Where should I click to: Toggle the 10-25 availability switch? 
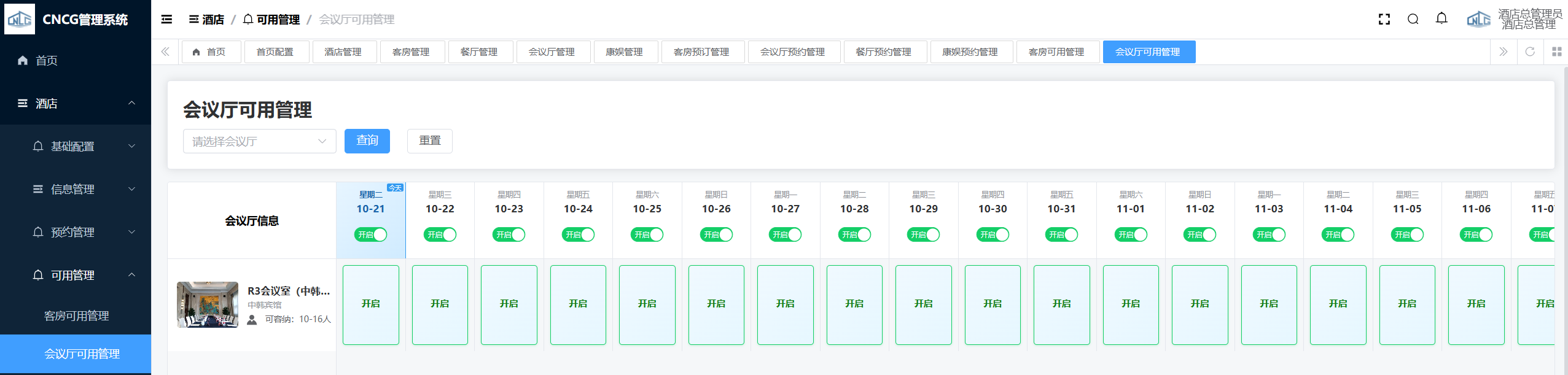coord(647,234)
